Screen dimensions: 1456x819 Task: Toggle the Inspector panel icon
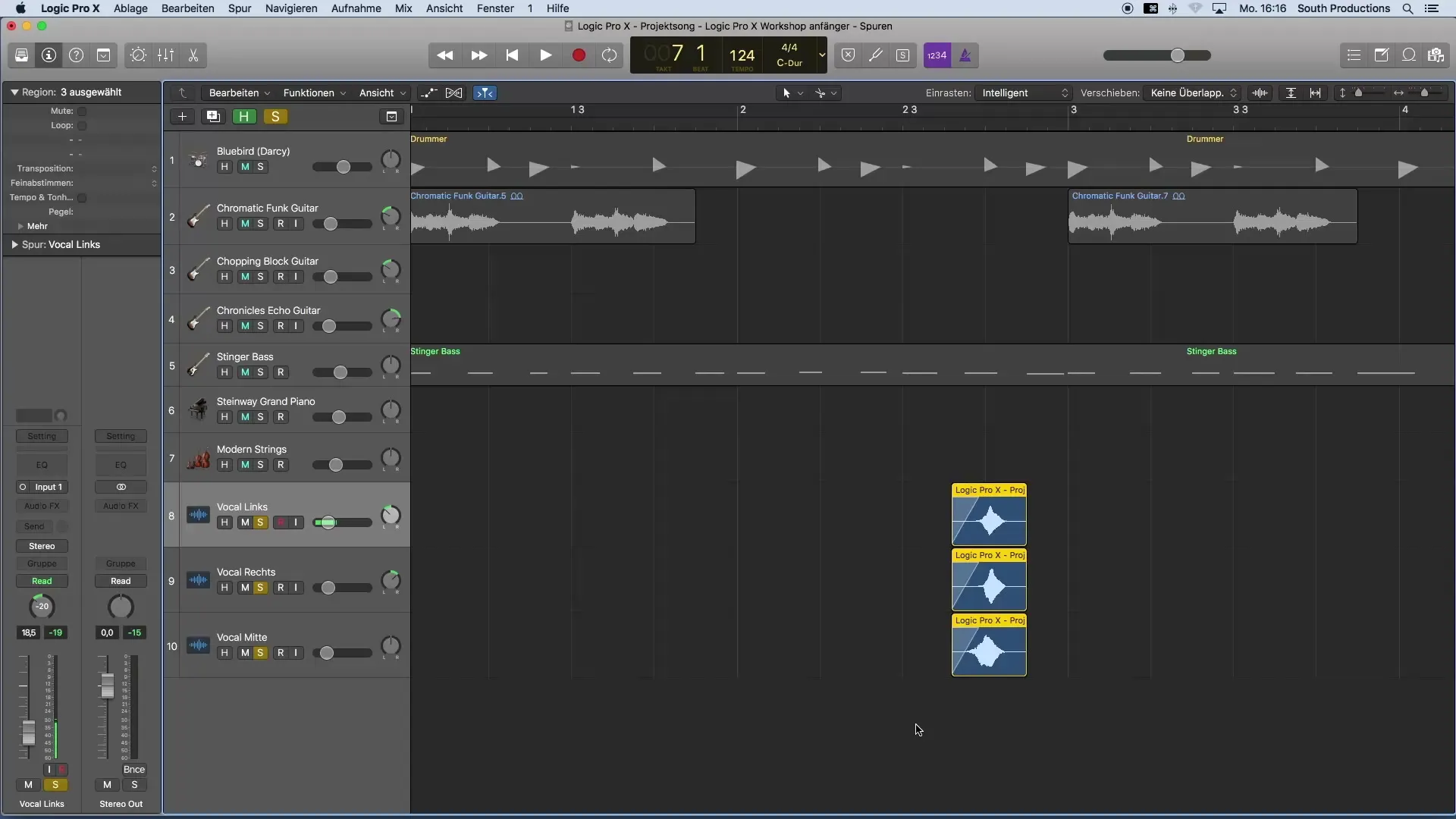[x=49, y=55]
